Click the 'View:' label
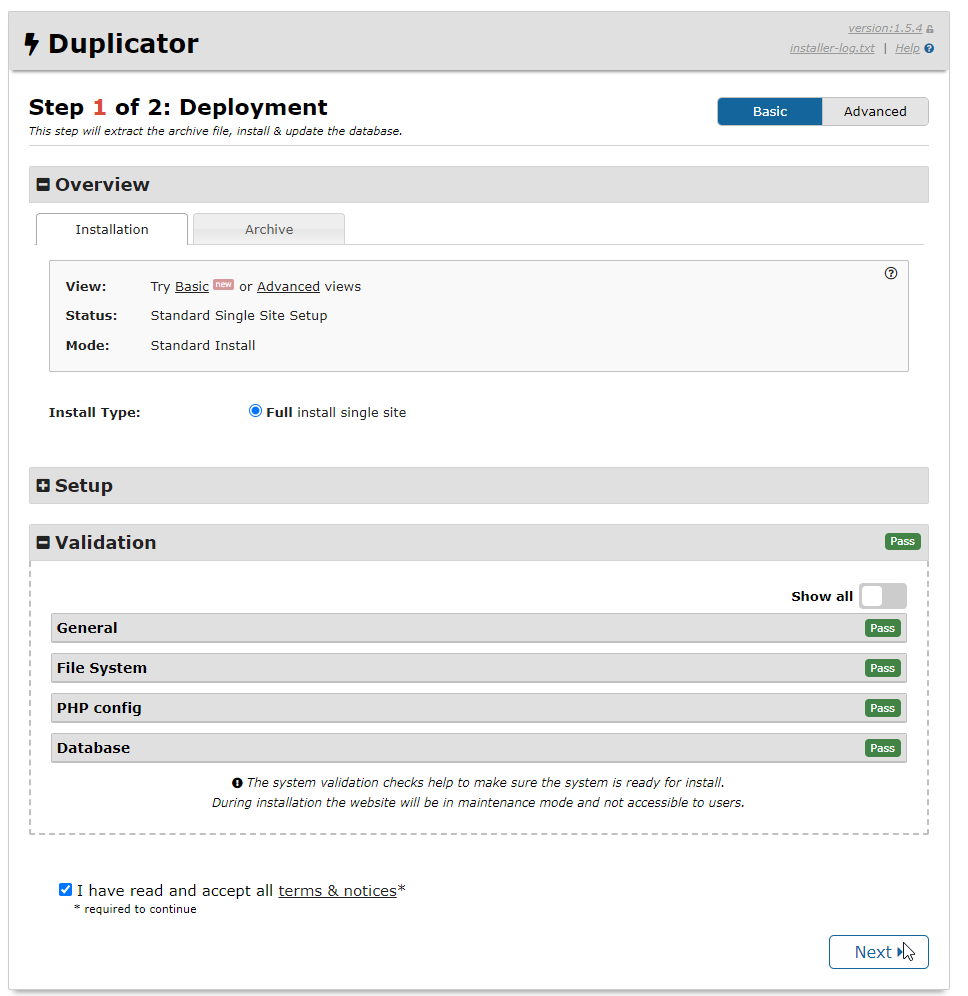The width and height of the screenshot is (968, 996). (x=86, y=286)
